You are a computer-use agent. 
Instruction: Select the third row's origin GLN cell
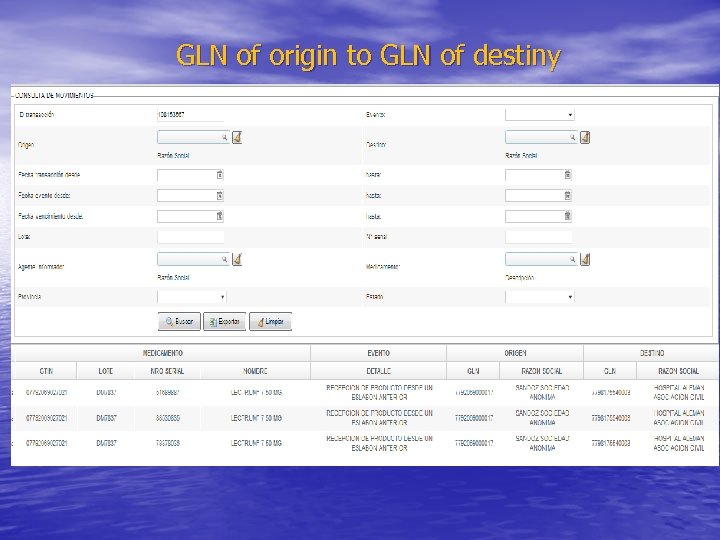[x=473, y=443]
